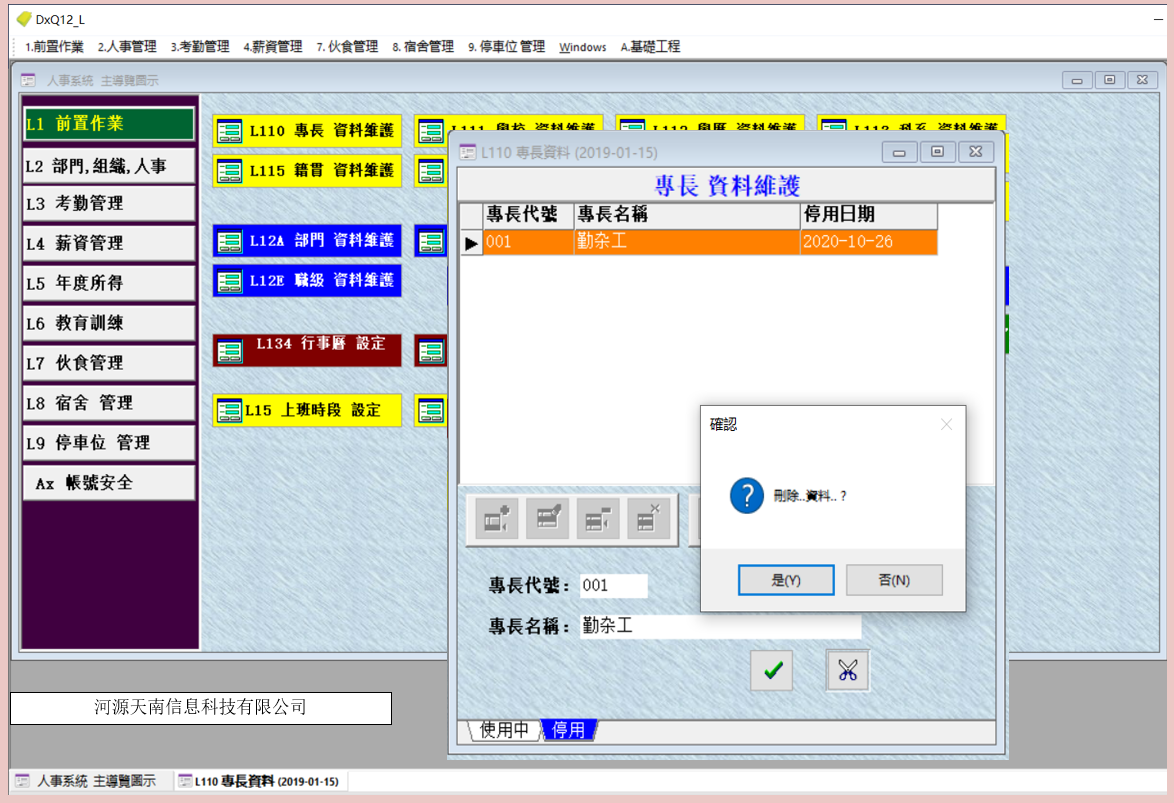The image size is (1174, 803).
Task: Open the 2.人事管理 menu
Action: pyautogui.click(x=127, y=46)
